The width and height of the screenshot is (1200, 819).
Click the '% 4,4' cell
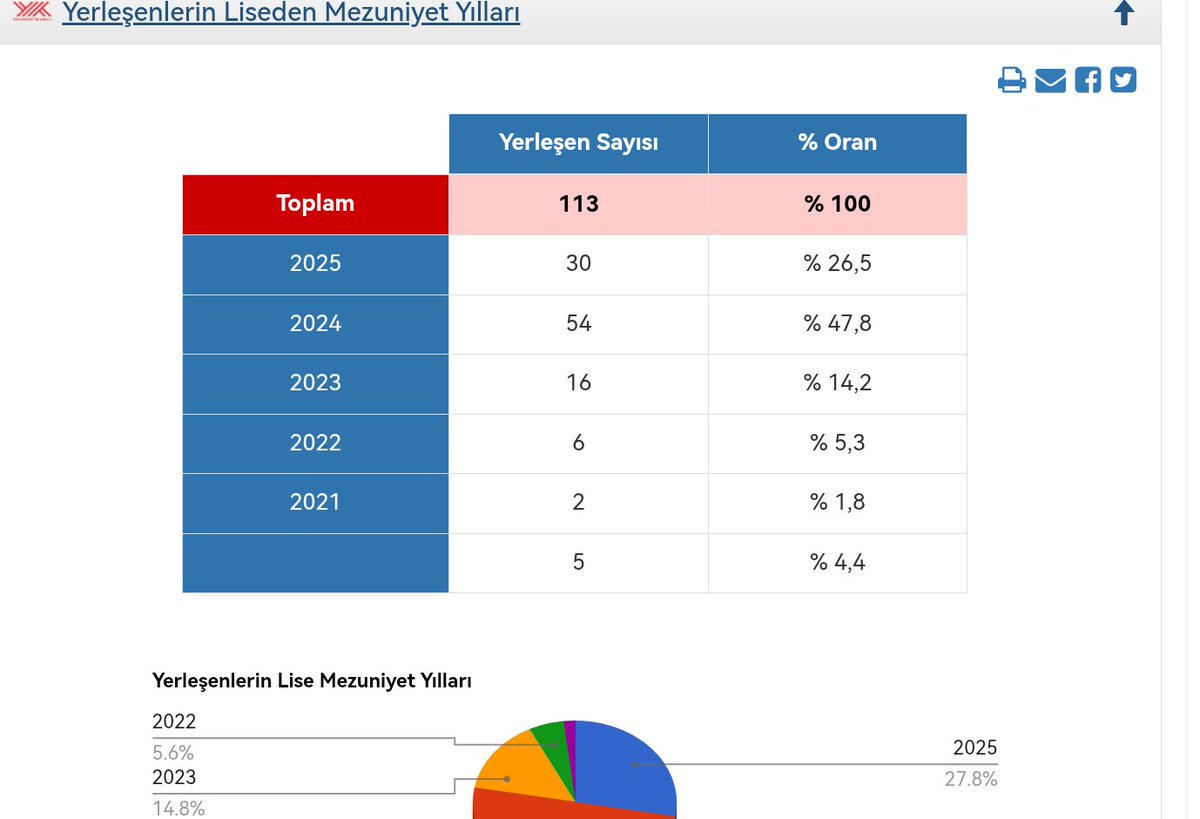(x=838, y=562)
